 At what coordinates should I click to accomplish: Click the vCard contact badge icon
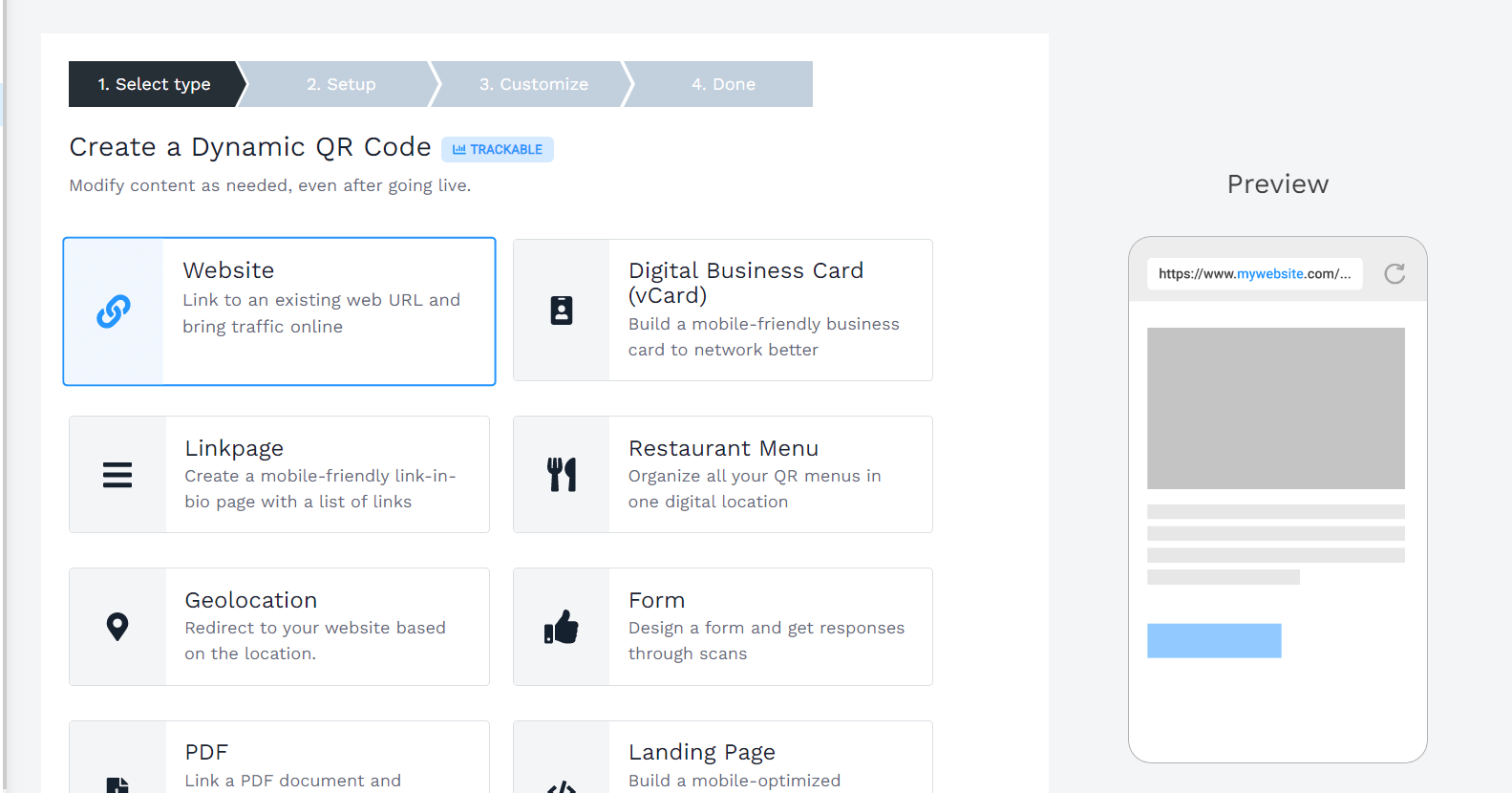tap(562, 311)
